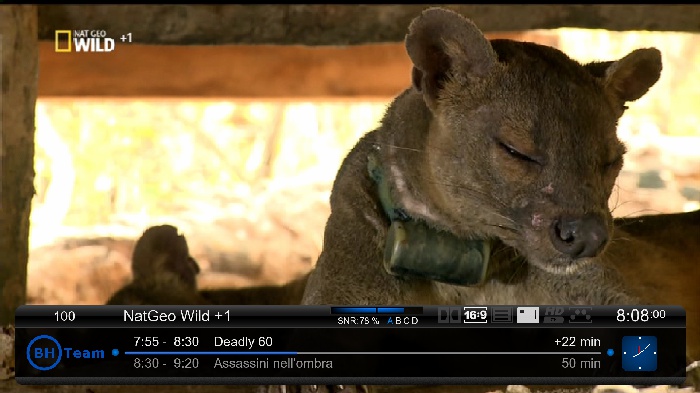Viewport: 700px width, 393px height.
Task: Click the dimmed recording indicator icon
Action: point(580,315)
